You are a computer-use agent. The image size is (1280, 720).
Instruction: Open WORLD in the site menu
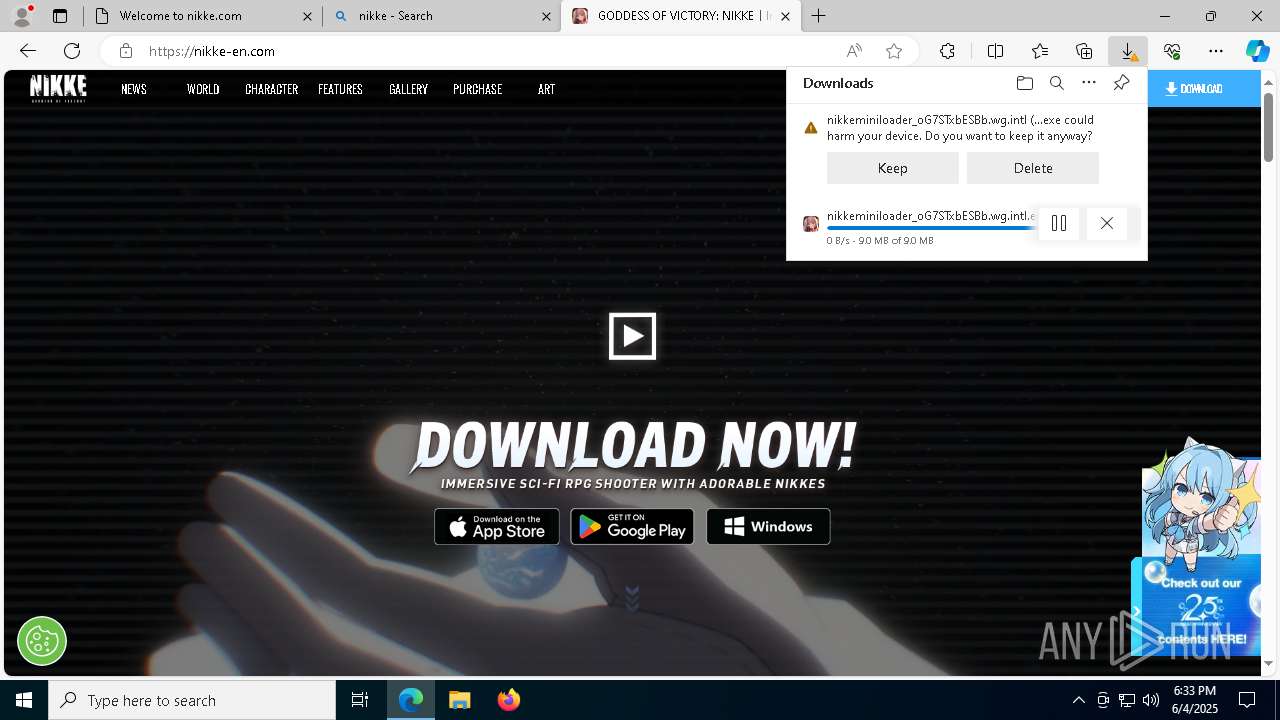[x=203, y=89]
